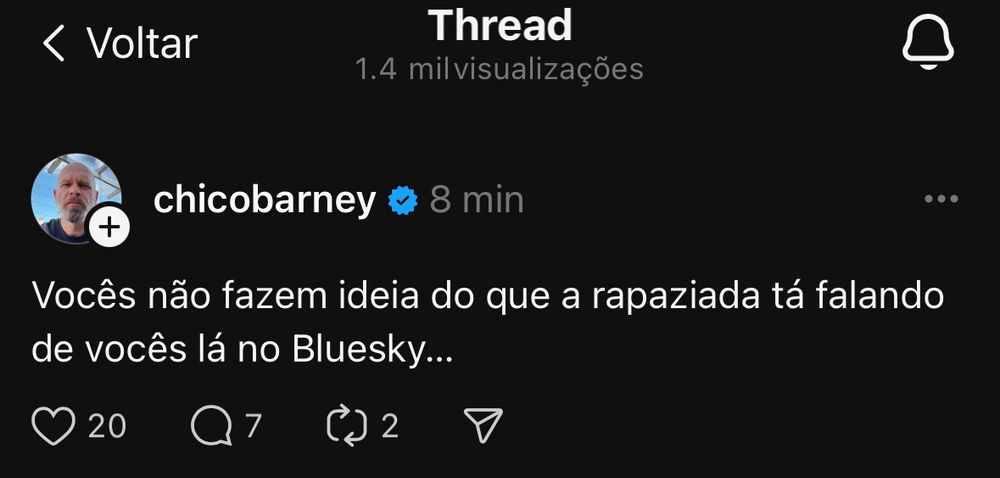Screen dimensions: 1000x478
Task: Go back via the Voltar label
Action: click(142, 43)
